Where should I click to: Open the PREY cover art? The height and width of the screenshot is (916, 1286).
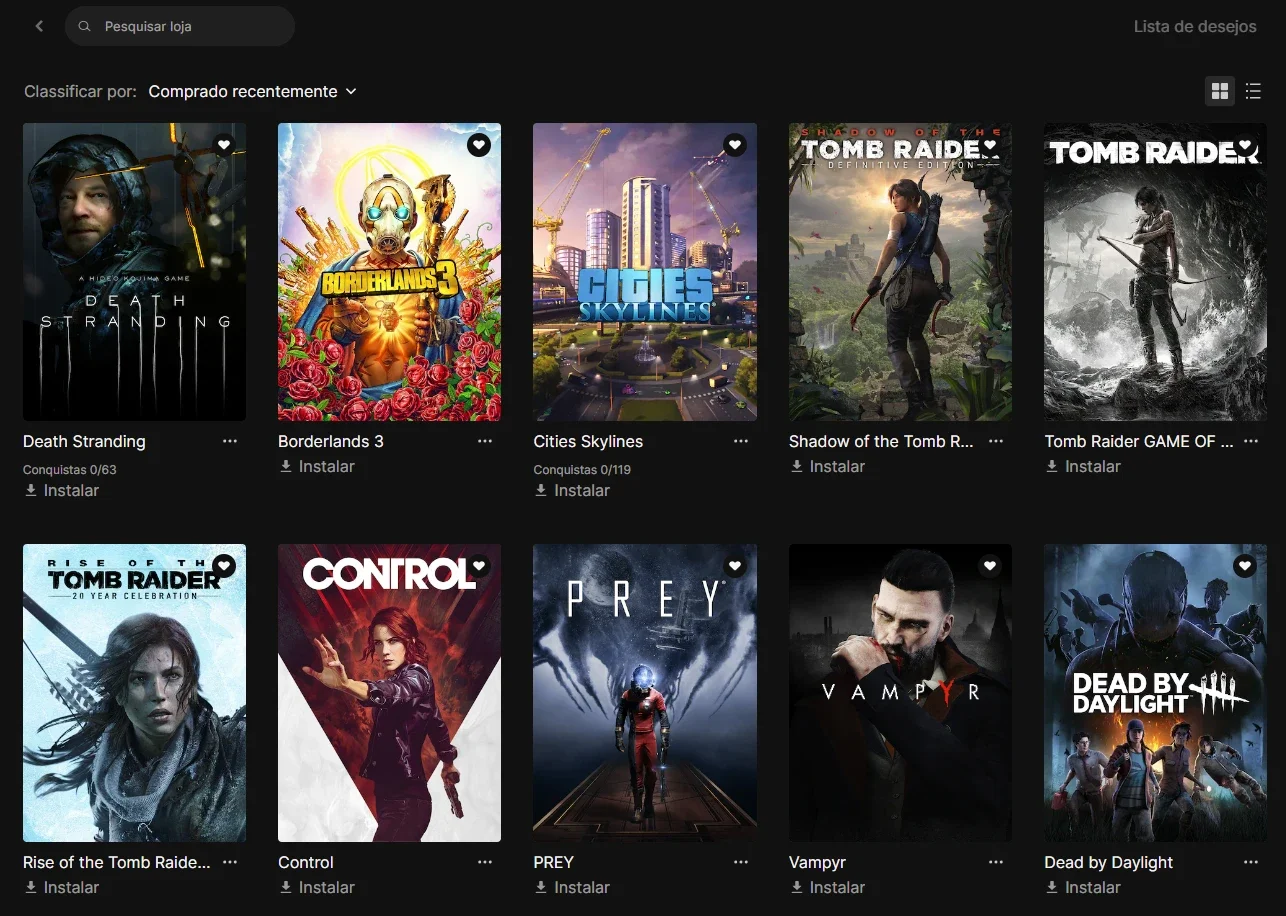(645, 693)
